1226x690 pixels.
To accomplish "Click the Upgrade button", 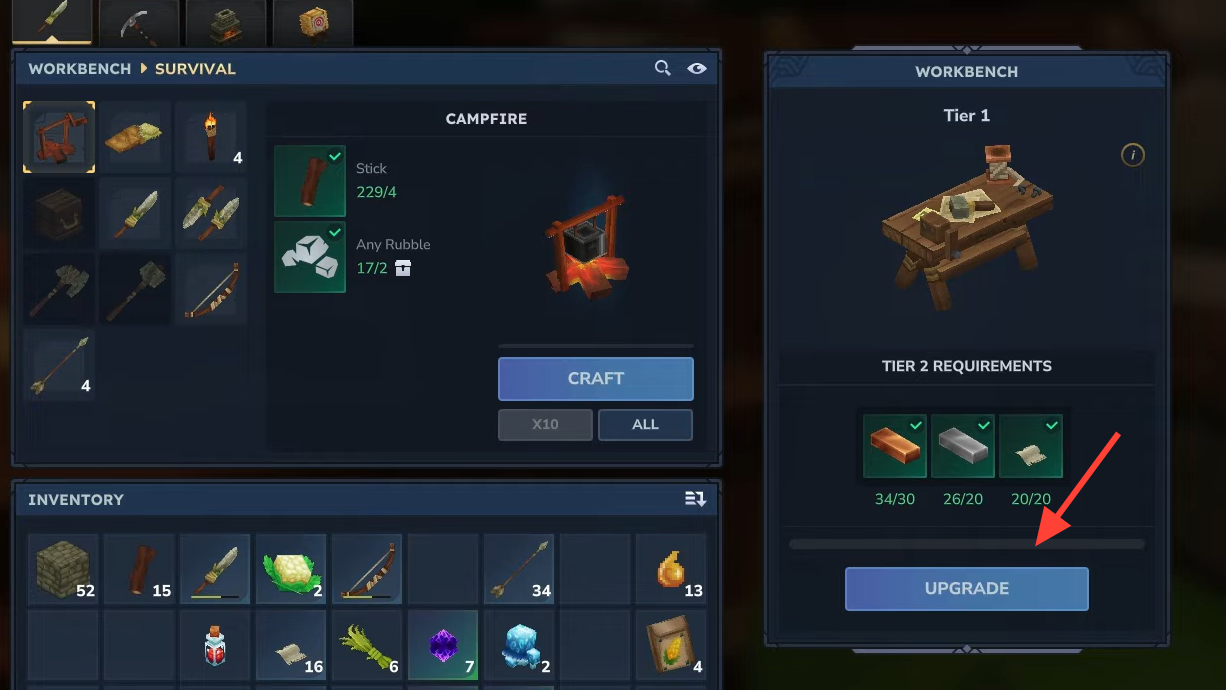I will [967, 589].
